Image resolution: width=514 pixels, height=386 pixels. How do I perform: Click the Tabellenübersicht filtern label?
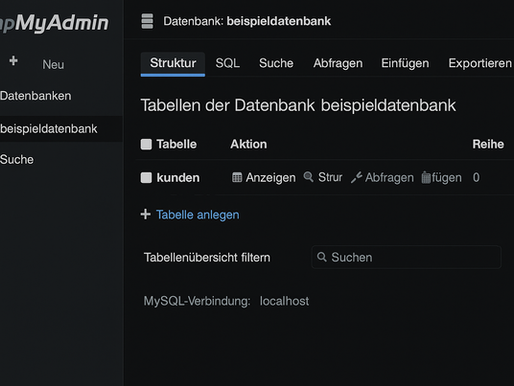(x=207, y=258)
